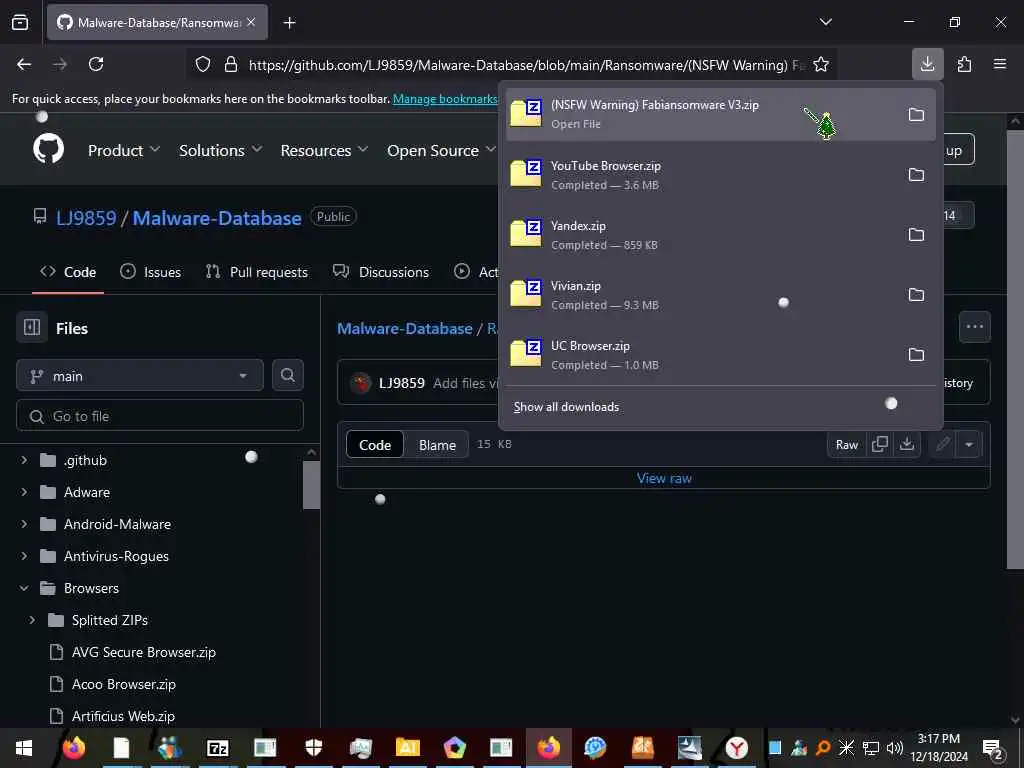Screen dimensions: 1024x768
Task: Download the raw file icon
Action: point(906,445)
